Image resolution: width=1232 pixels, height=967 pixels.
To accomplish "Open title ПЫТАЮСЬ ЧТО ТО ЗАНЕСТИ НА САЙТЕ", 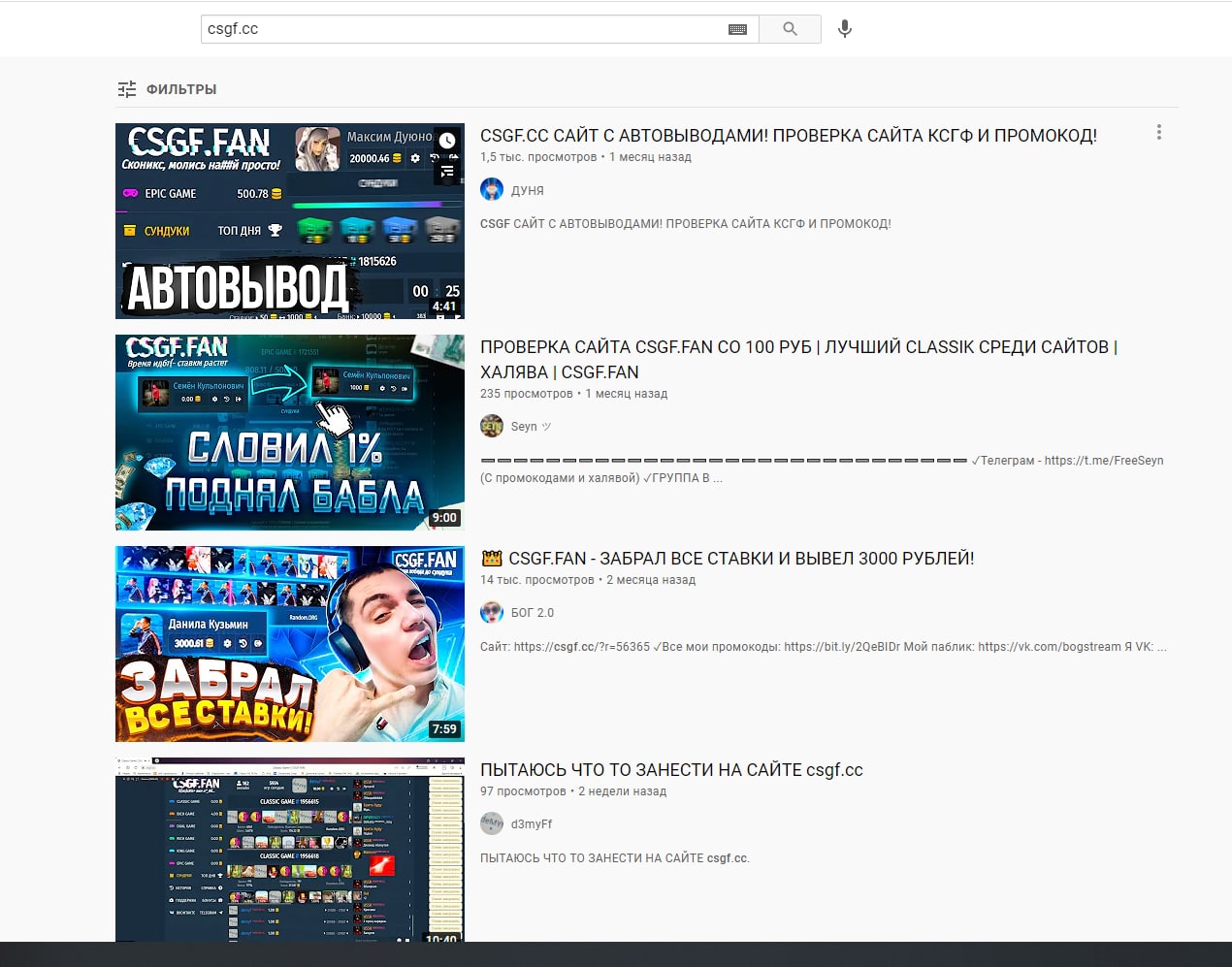I will point(671,770).
